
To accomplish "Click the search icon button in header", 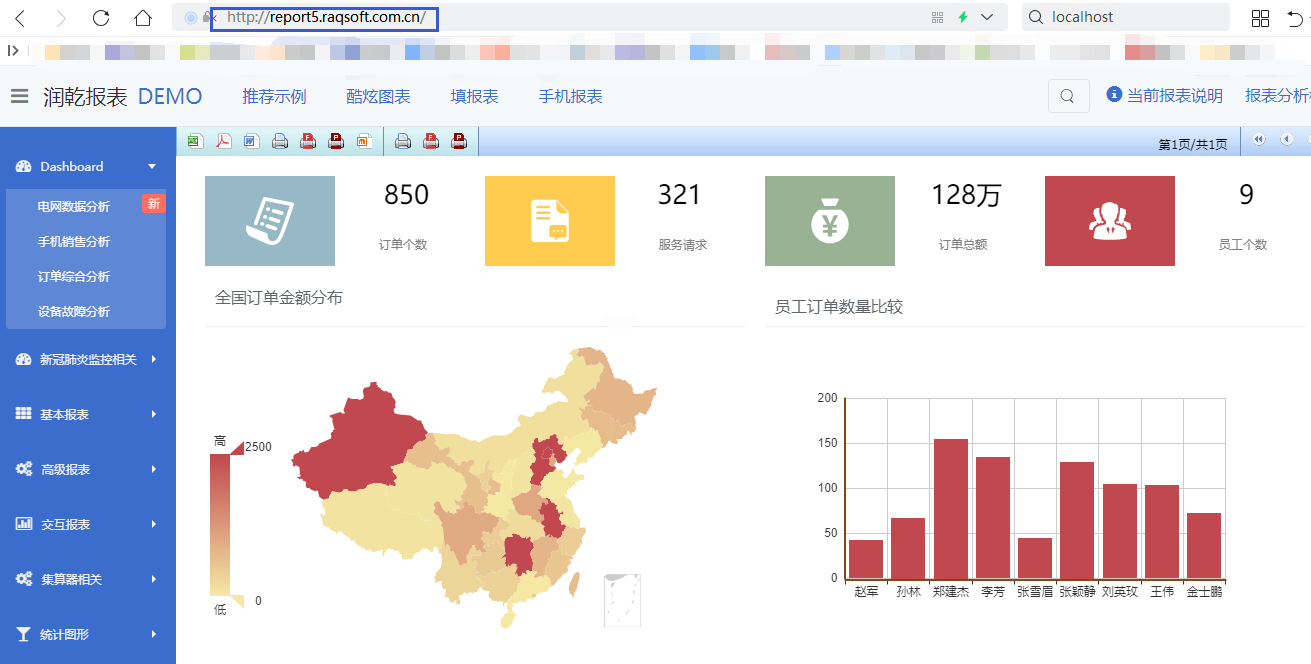I will point(1068,96).
